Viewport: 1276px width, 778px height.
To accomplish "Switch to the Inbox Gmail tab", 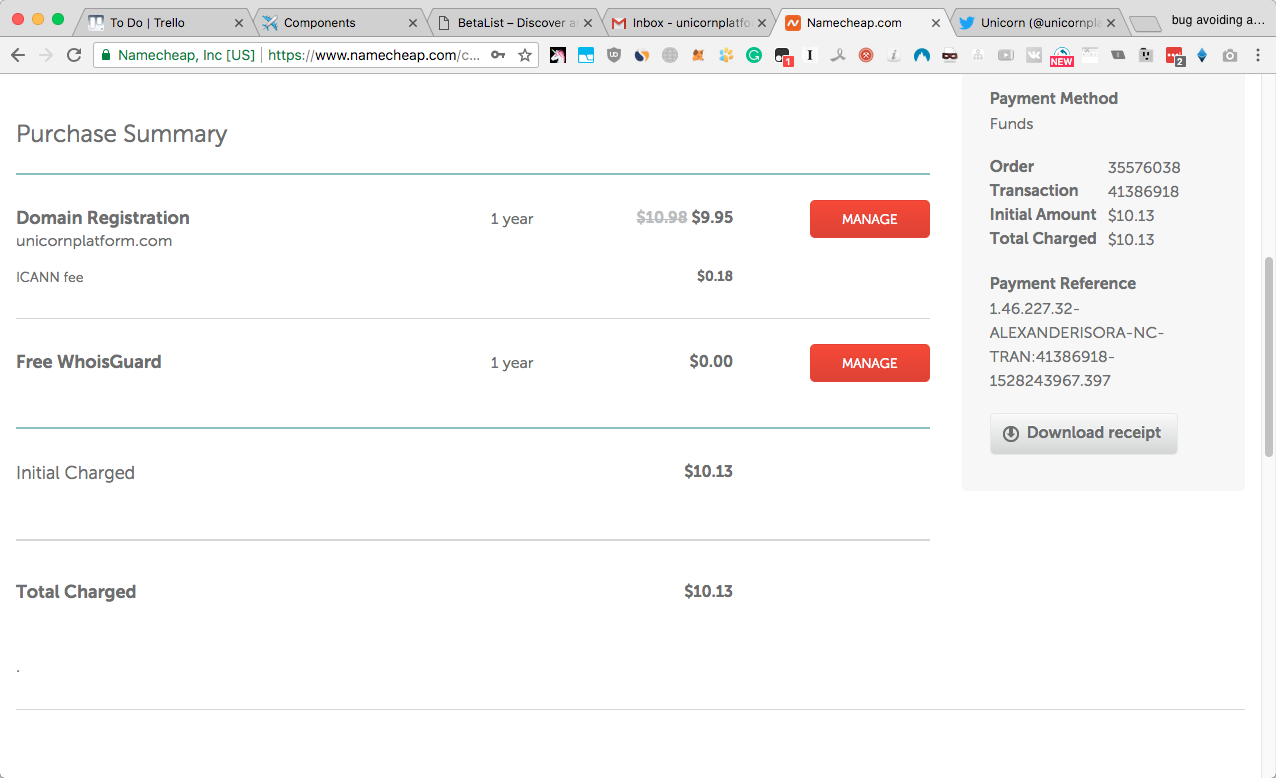I will pyautogui.click(x=690, y=22).
